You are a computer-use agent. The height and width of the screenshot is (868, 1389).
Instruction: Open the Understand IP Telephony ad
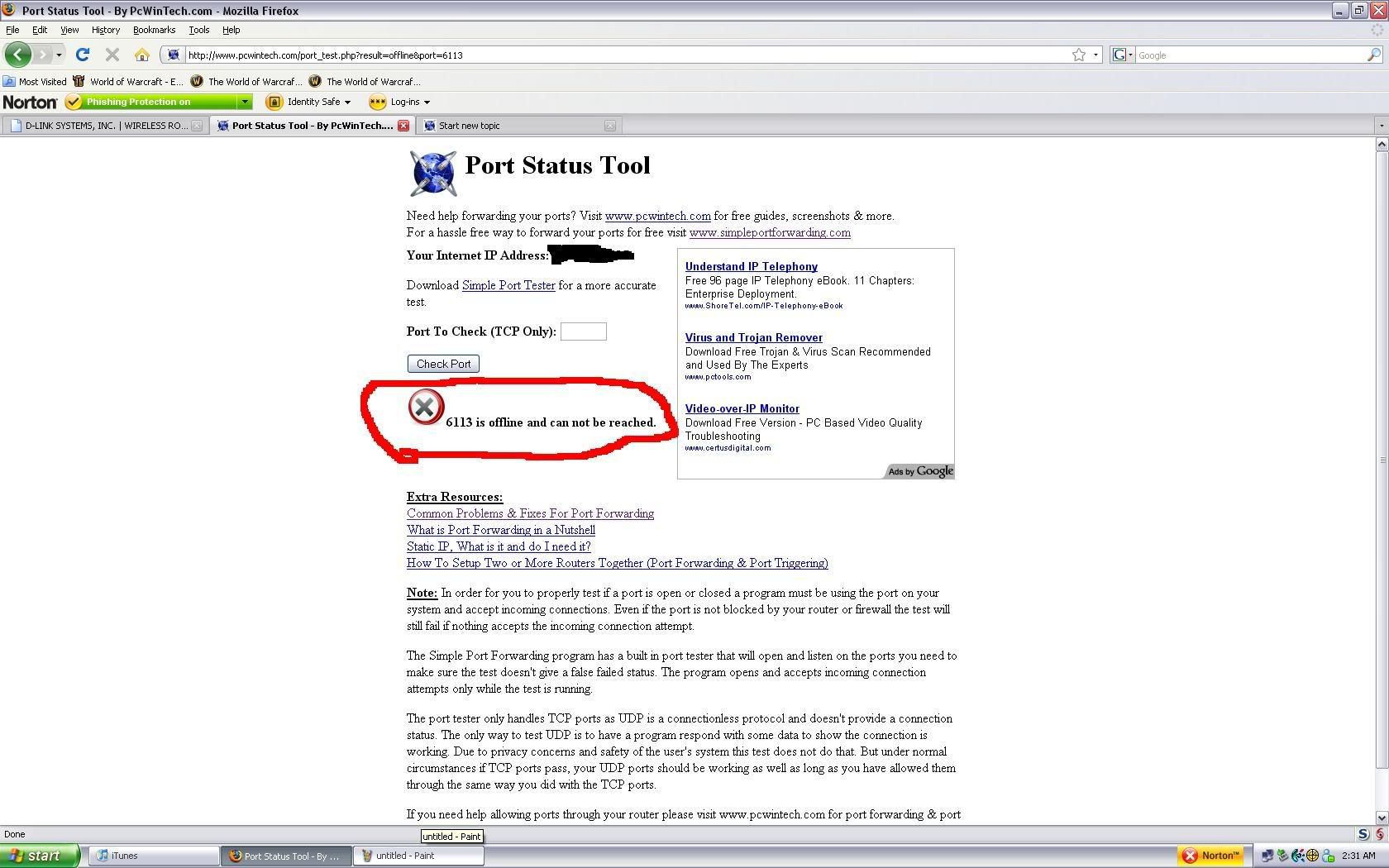click(752, 266)
